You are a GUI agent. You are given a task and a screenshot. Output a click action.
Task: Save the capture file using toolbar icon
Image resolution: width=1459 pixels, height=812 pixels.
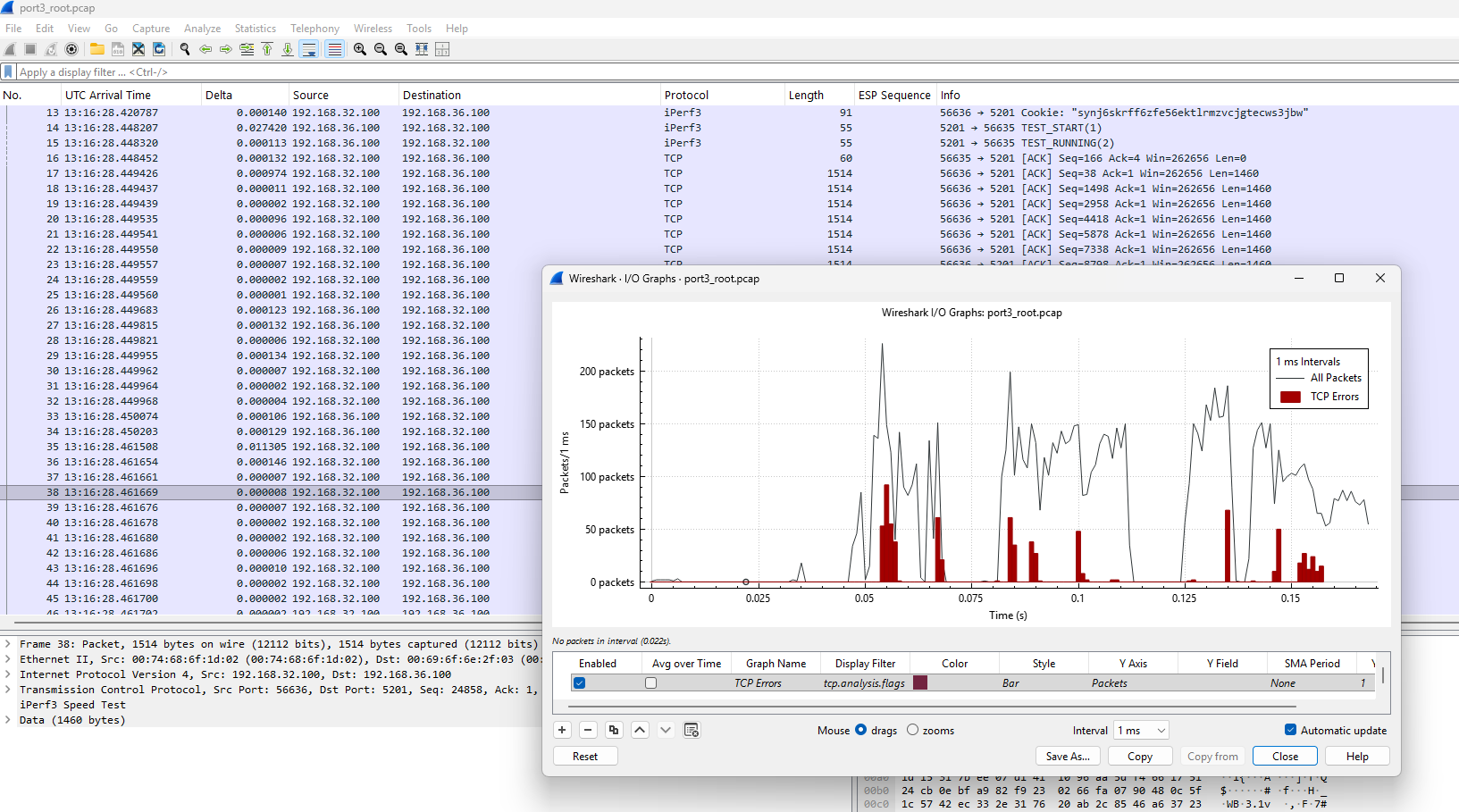(118, 49)
